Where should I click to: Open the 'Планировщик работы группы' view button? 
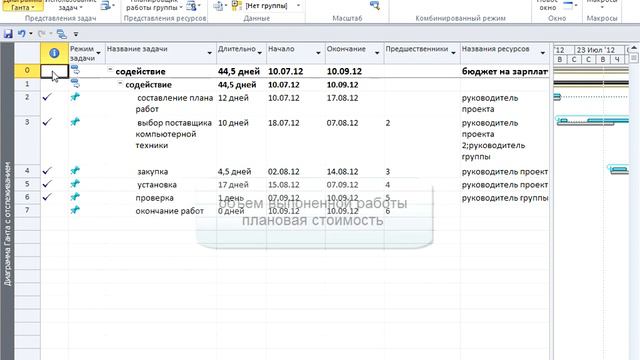tap(154, 5)
